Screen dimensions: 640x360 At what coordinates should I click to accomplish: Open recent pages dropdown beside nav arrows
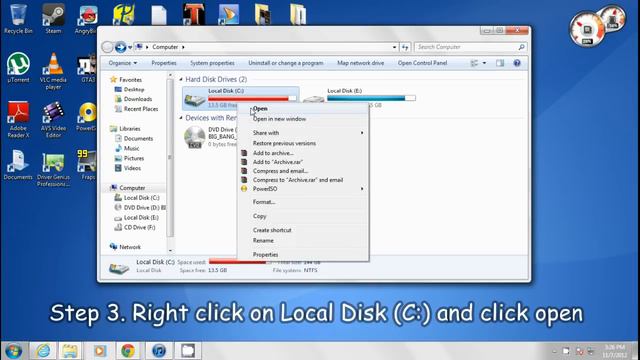(x=130, y=47)
